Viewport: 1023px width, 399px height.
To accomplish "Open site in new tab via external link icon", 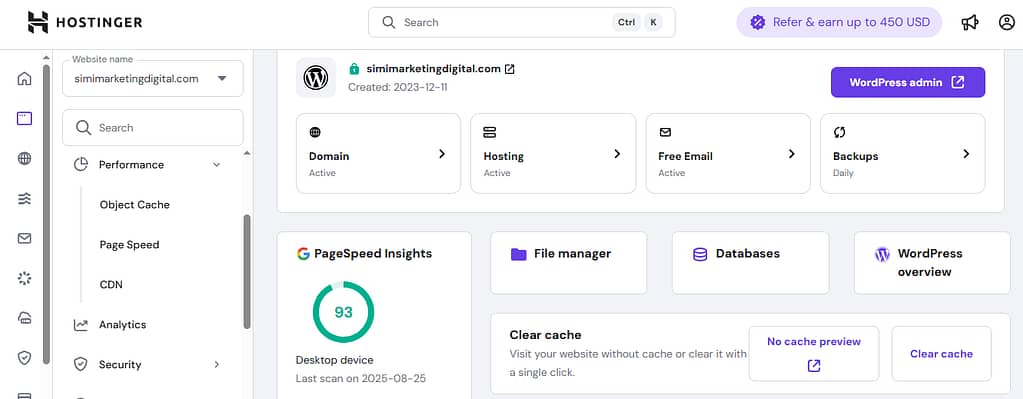I will click(510, 68).
